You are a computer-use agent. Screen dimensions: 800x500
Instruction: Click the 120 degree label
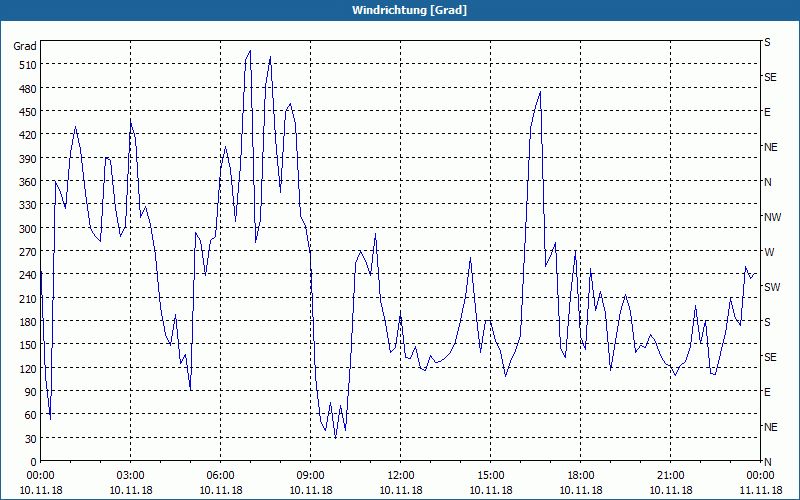(x=28, y=368)
